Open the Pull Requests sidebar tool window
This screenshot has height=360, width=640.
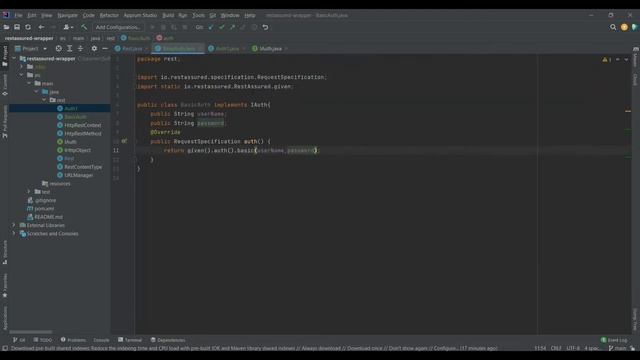tap(5, 122)
